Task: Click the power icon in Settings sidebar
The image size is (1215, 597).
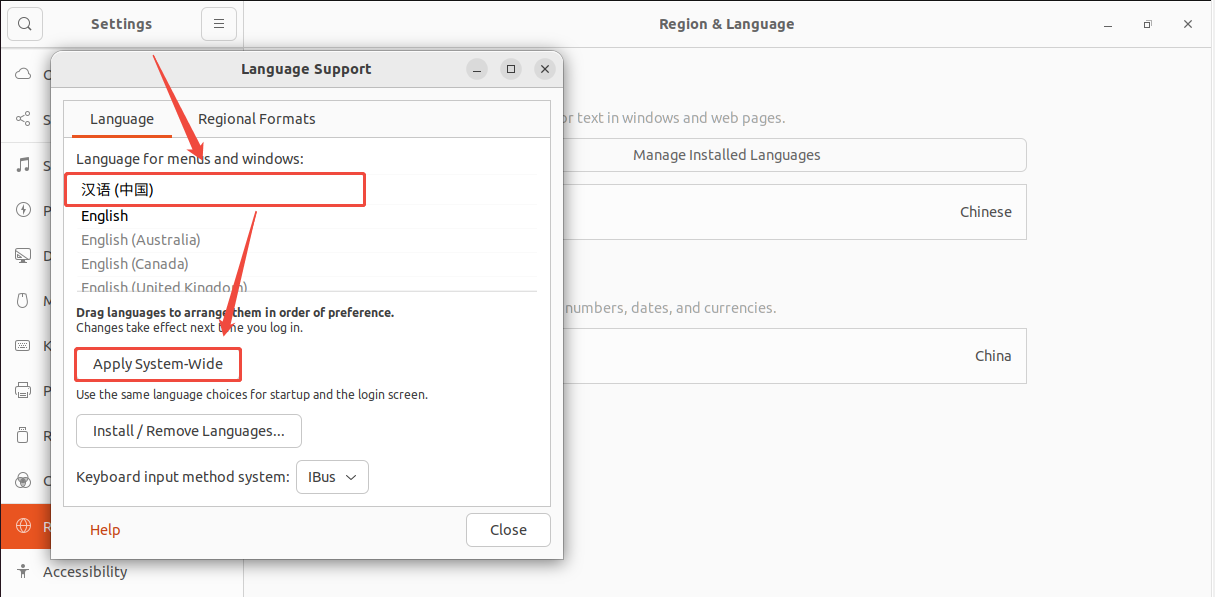Action: (23, 210)
